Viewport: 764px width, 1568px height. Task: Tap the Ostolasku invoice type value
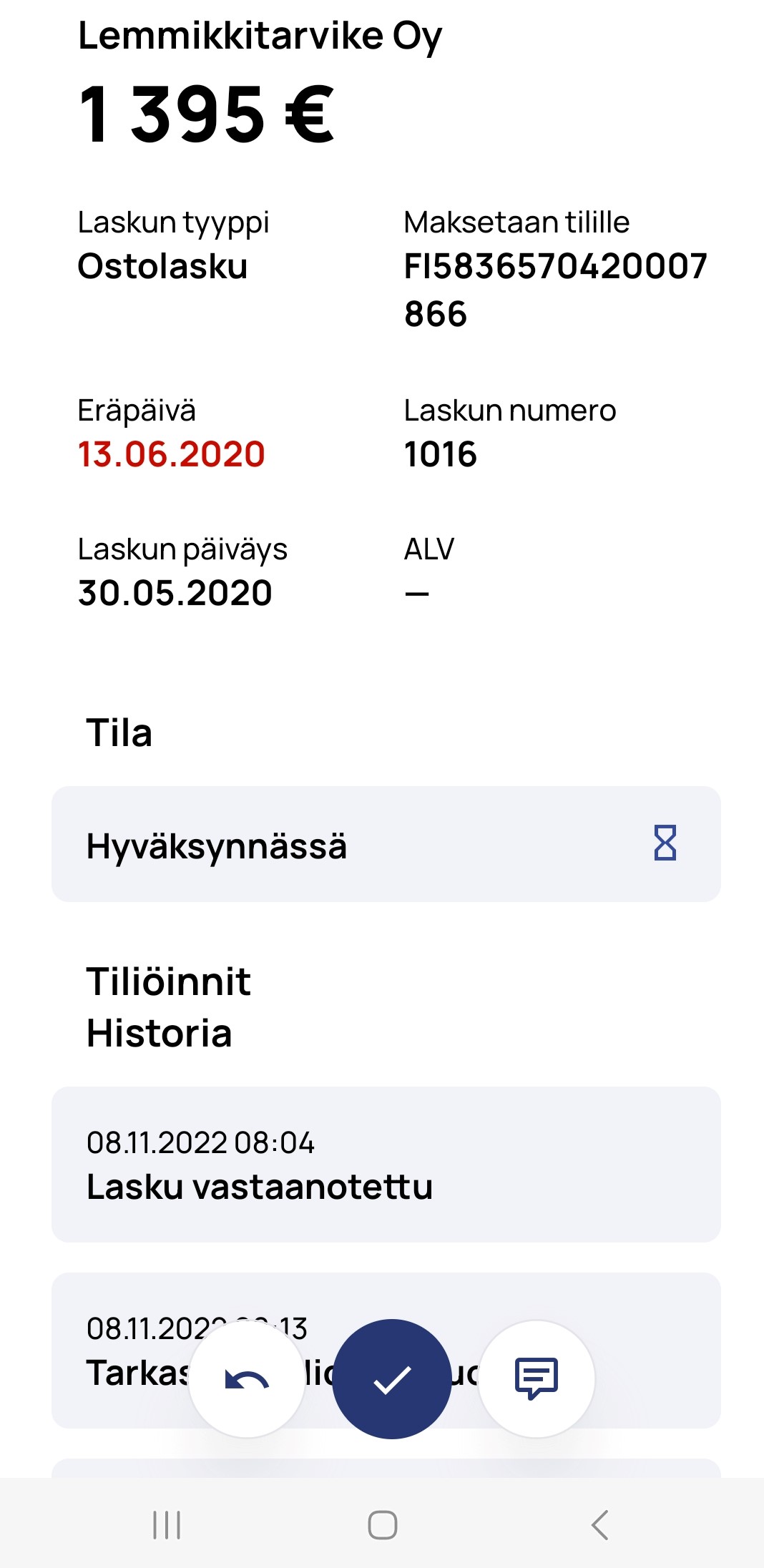point(163,266)
